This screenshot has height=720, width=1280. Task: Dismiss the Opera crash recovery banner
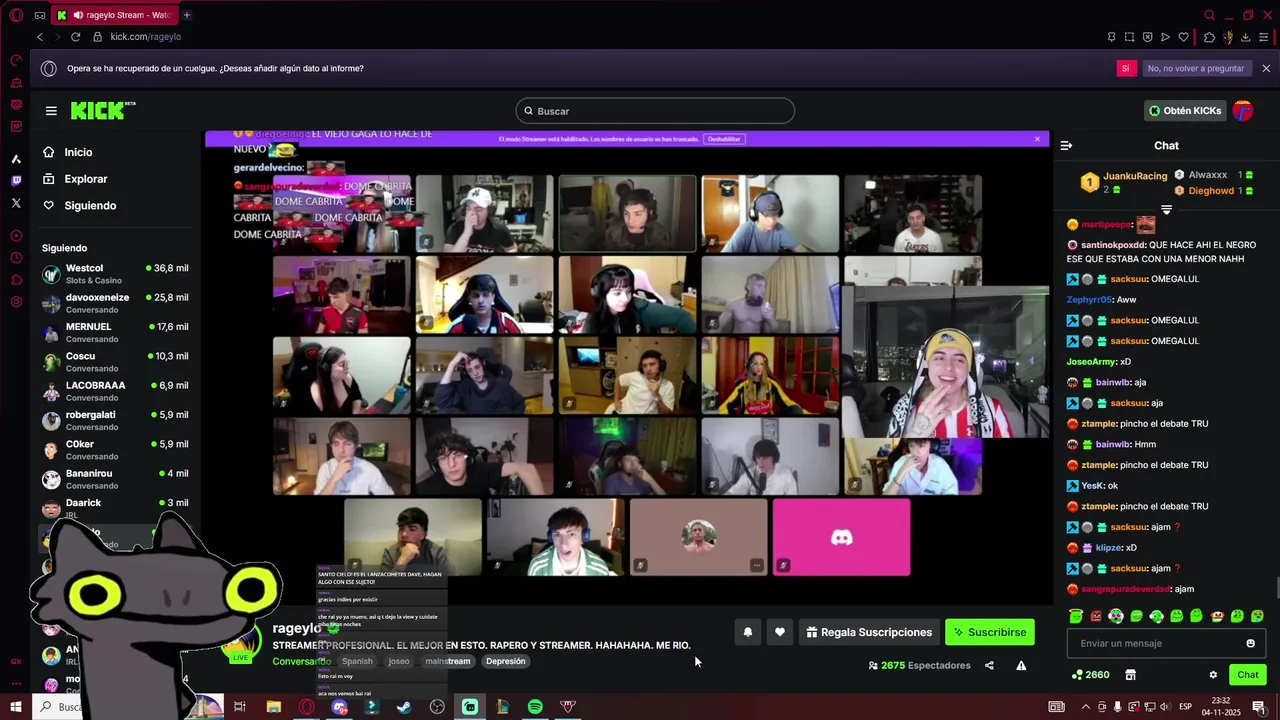point(1266,68)
